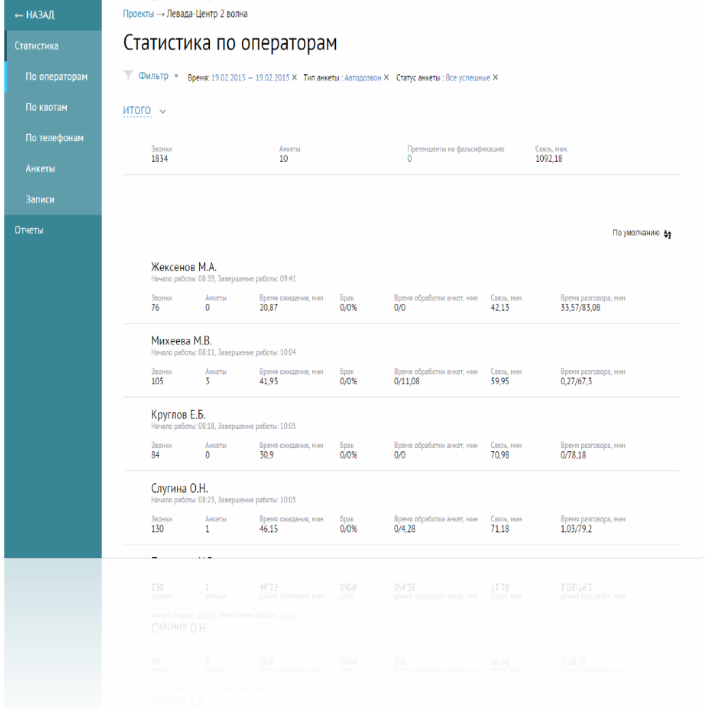Click Круглов's waiting time 30,9
The image size is (706, 709).
pos(266,455)
